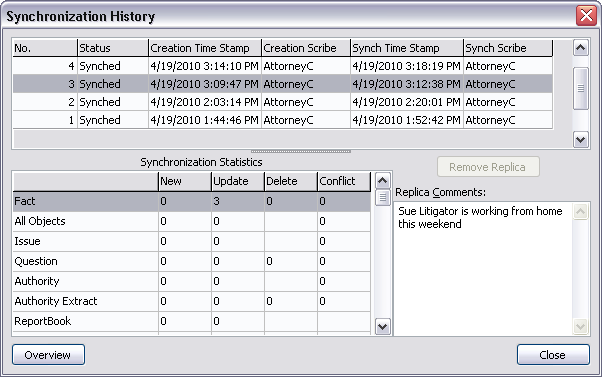Select synchronization row number 4

(x=283, y=66)
